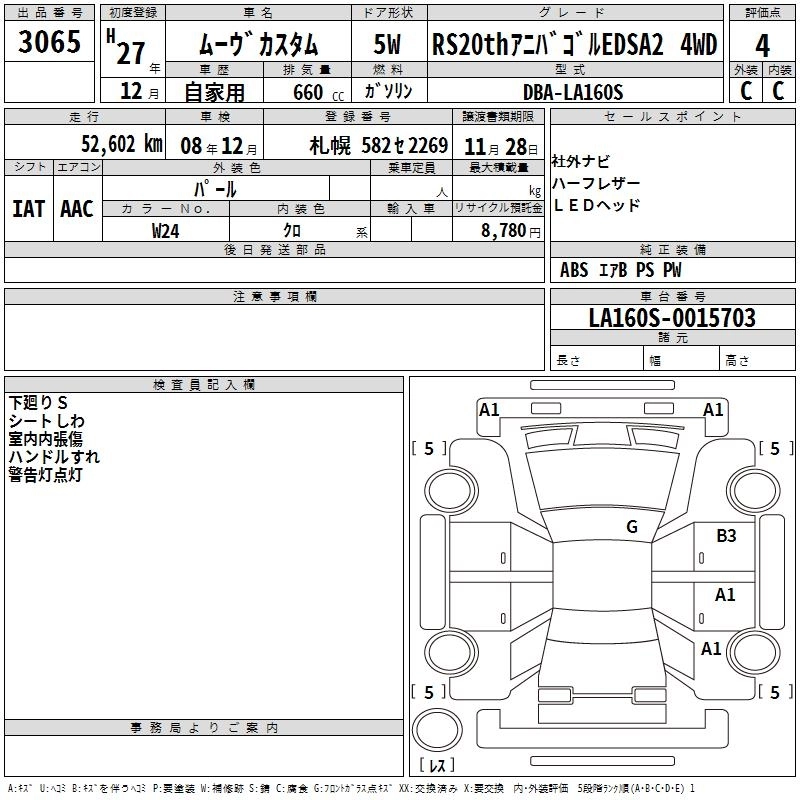Click the door type value 5W
The width and height of the screenshot is (800, 800).
click(x=388, y=44)
